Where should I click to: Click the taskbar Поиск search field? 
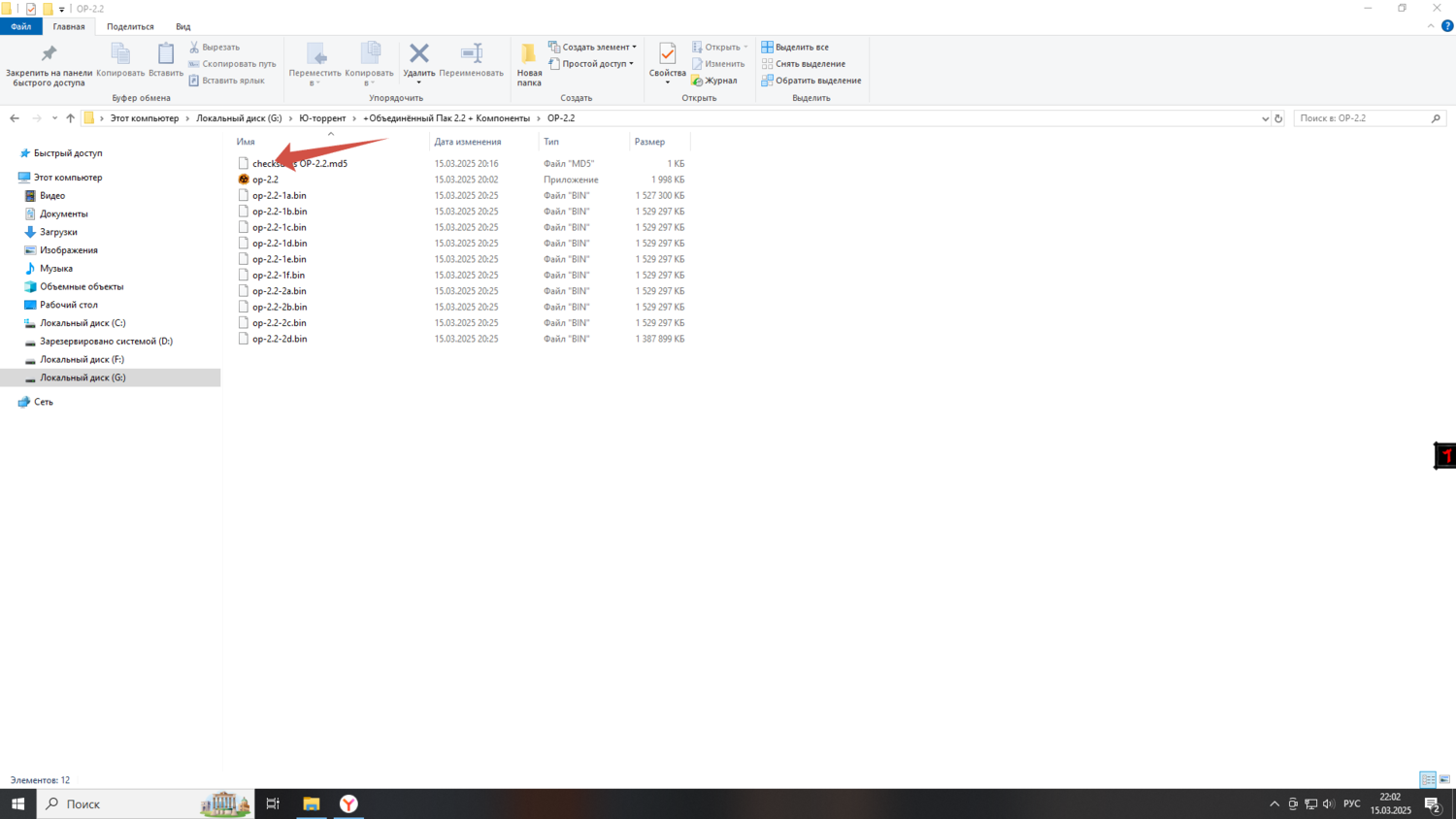tap(146, 803)
